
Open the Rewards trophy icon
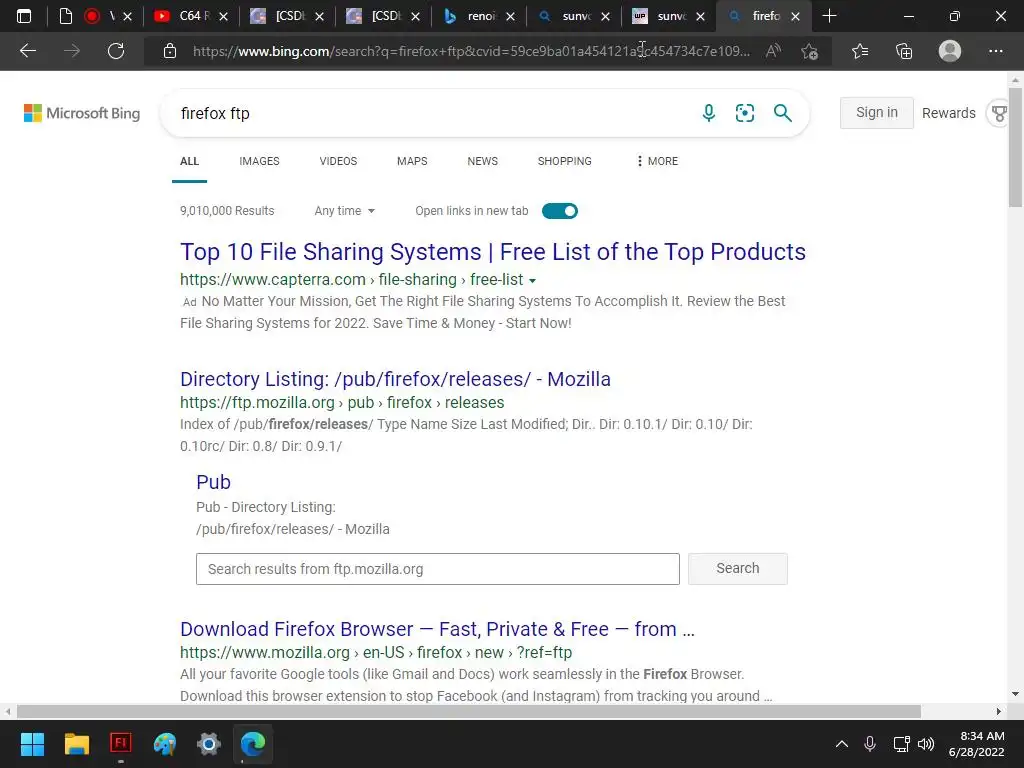(x=999, y=114)
